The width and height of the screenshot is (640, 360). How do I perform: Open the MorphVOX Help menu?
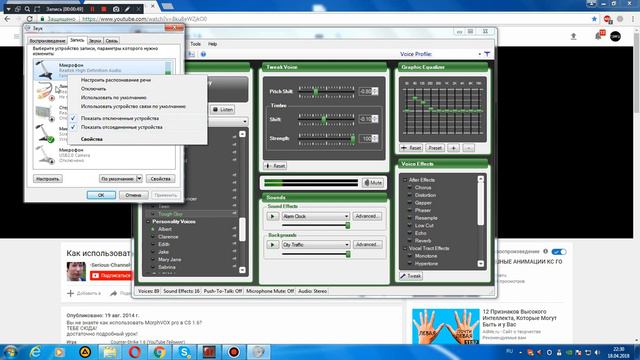click(x=213, y=44)
